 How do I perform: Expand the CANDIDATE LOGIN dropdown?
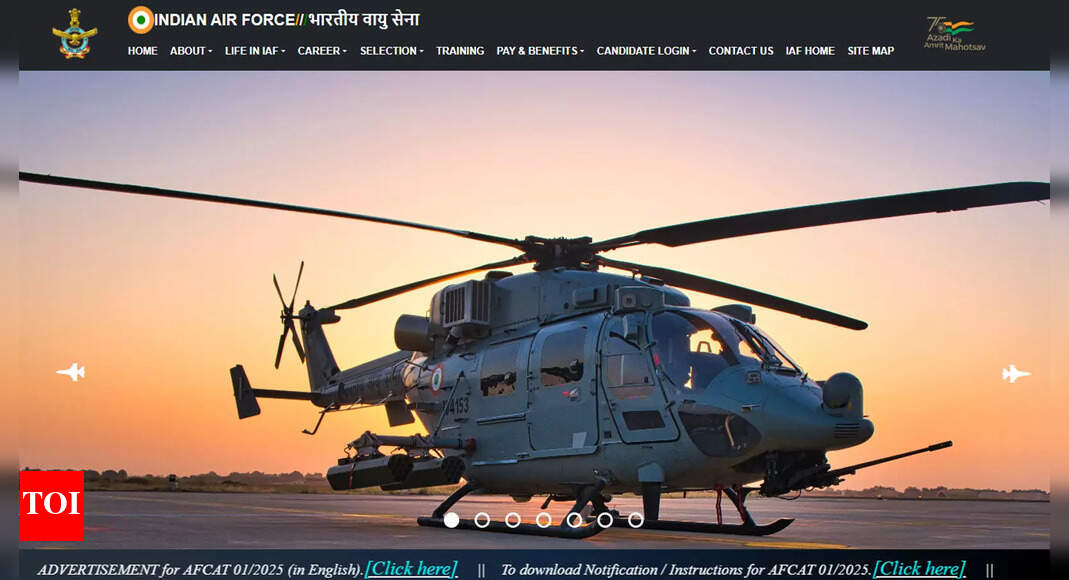coord(646,51)
